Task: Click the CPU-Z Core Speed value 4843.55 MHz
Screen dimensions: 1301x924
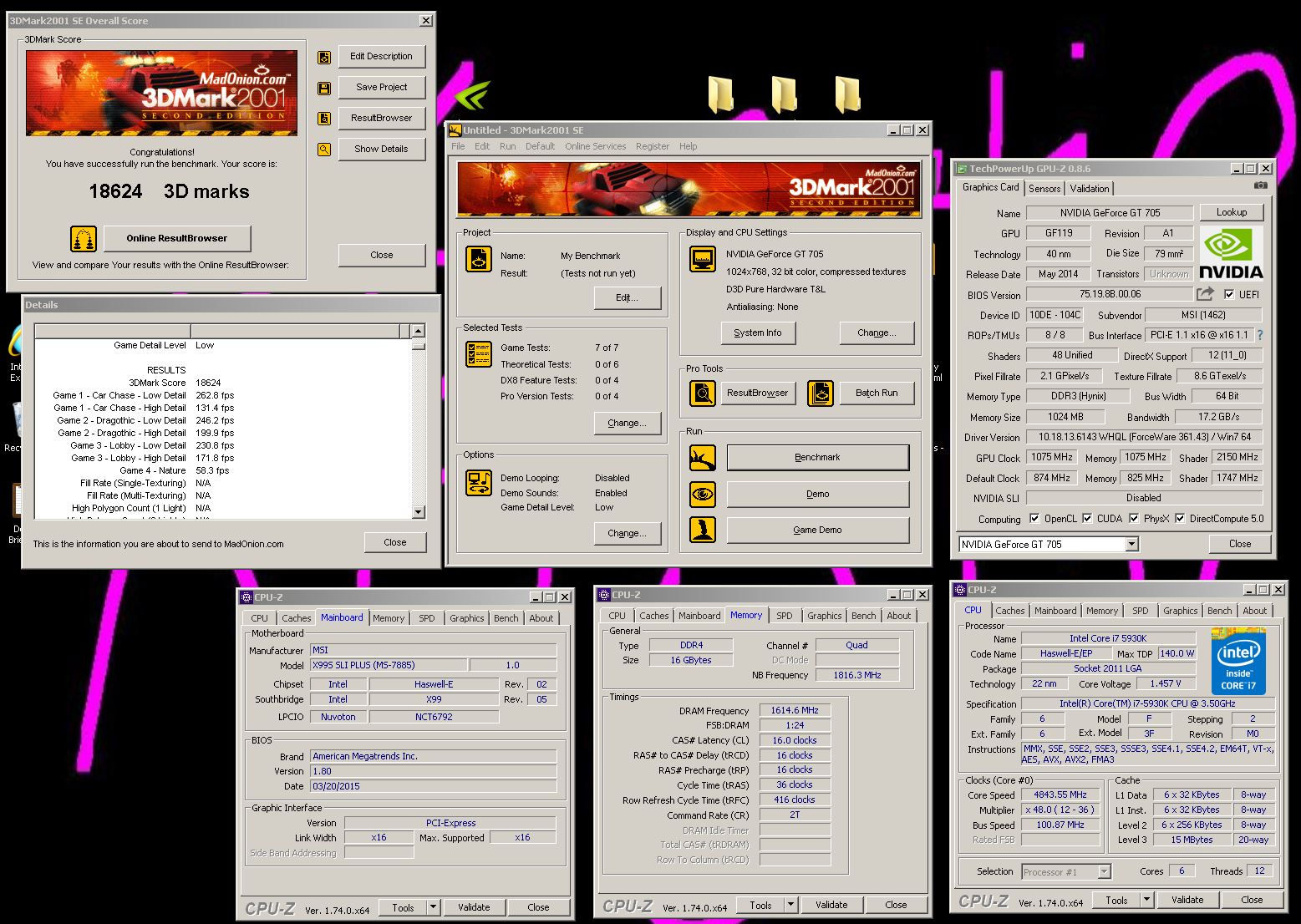Action: click(1060, 795)
